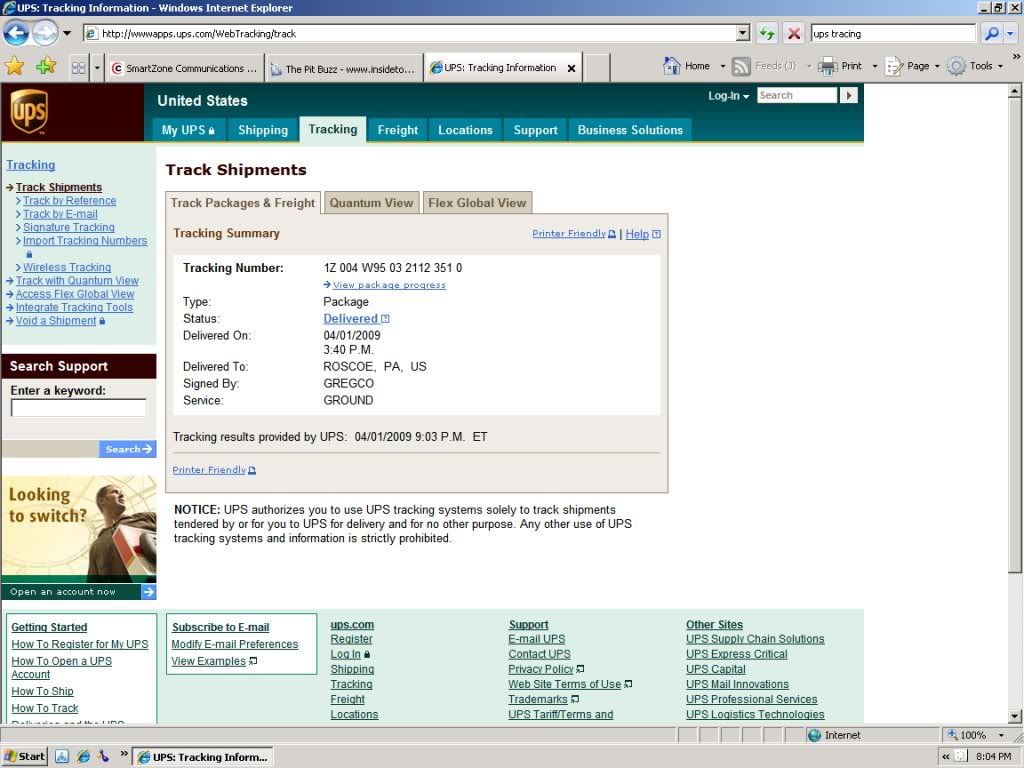
Task: Click the Refresh page icon
Action: pos(767,33)
